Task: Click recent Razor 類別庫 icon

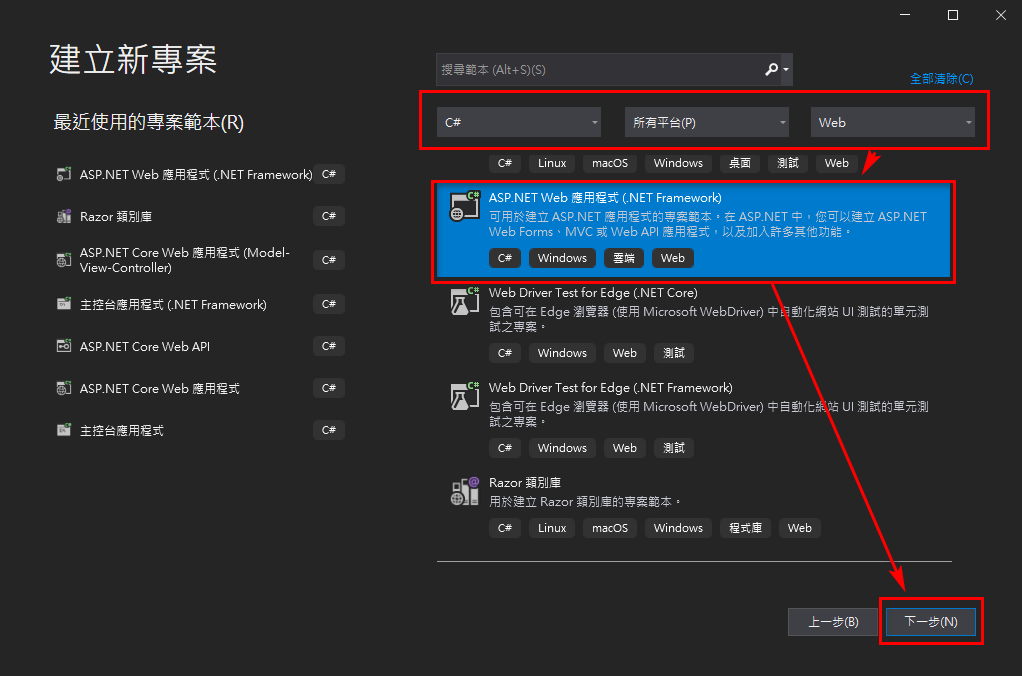Action: 64,216
